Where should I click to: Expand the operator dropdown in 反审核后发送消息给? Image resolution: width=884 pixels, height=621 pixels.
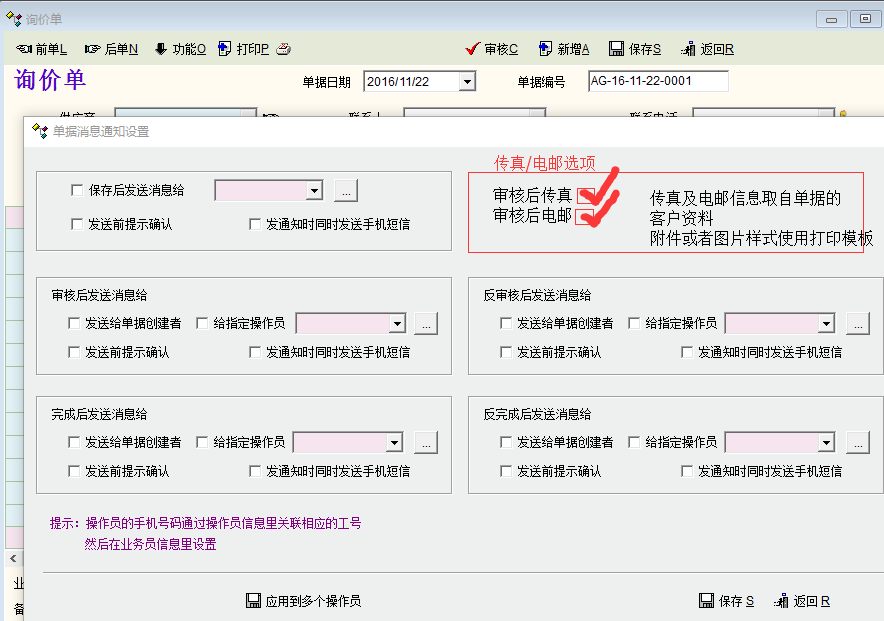(x=826, y=323)
